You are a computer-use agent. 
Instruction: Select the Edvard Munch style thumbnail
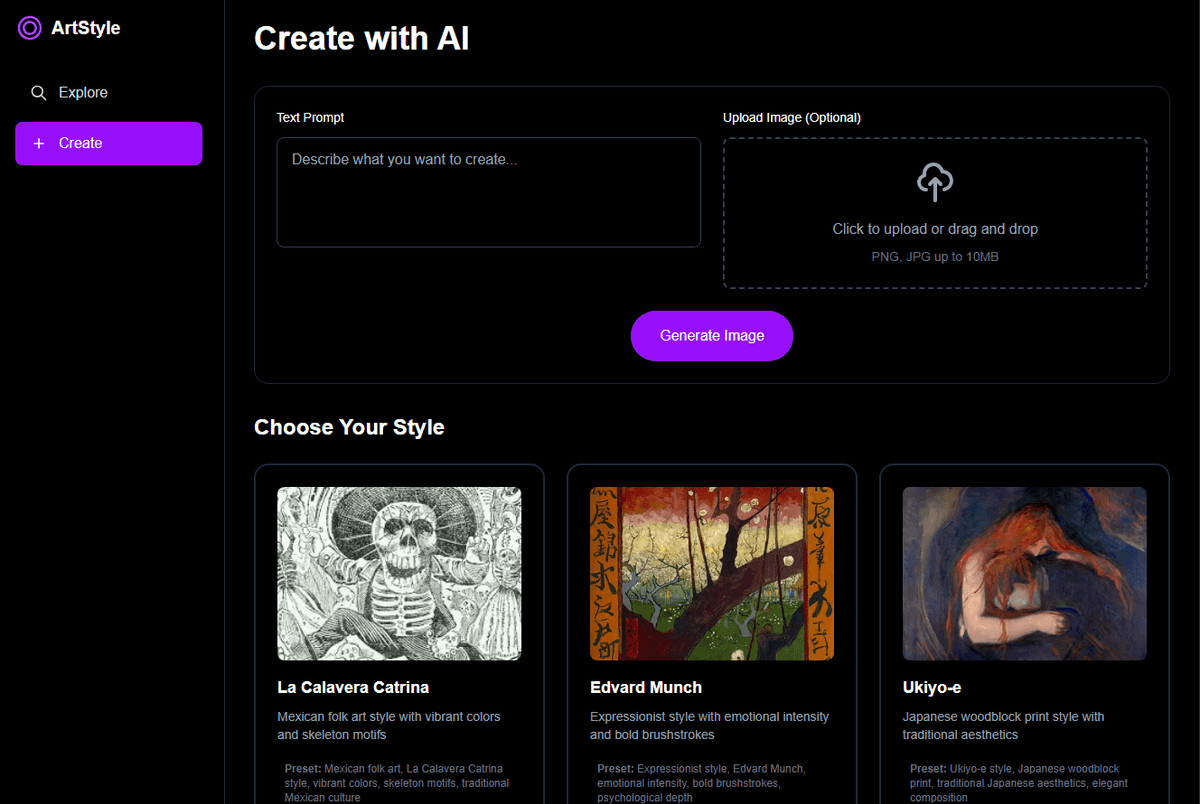711,573
